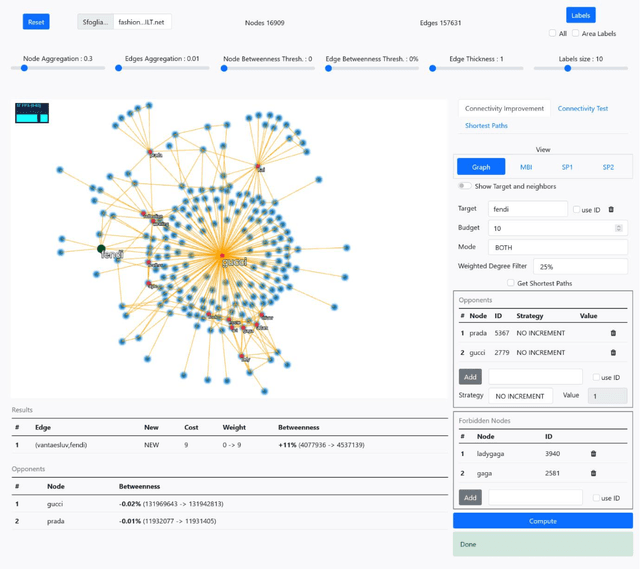Open the FPS stats monitor widget
Screen dimensions: 640x569
pos(32,113)
